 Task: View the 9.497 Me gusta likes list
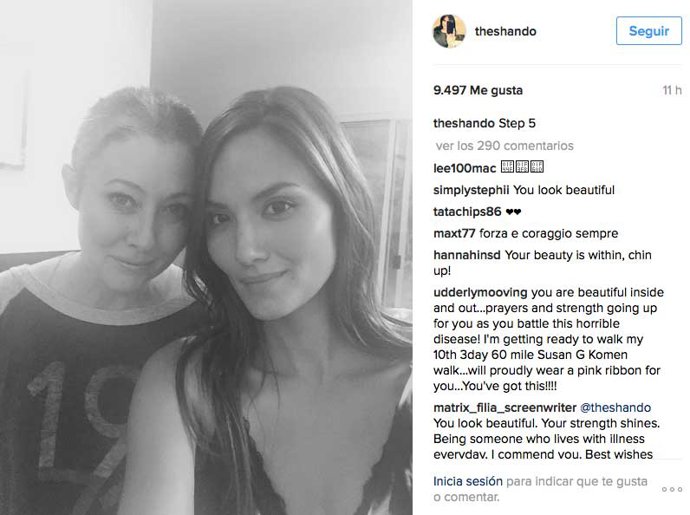(x=478, y=90)
